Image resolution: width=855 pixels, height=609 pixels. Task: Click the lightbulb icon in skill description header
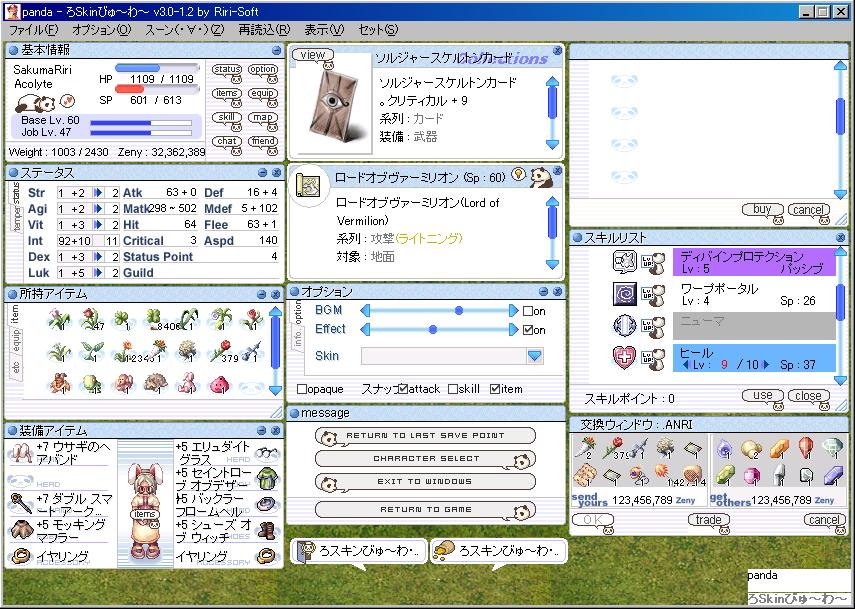tap(518, 175)
